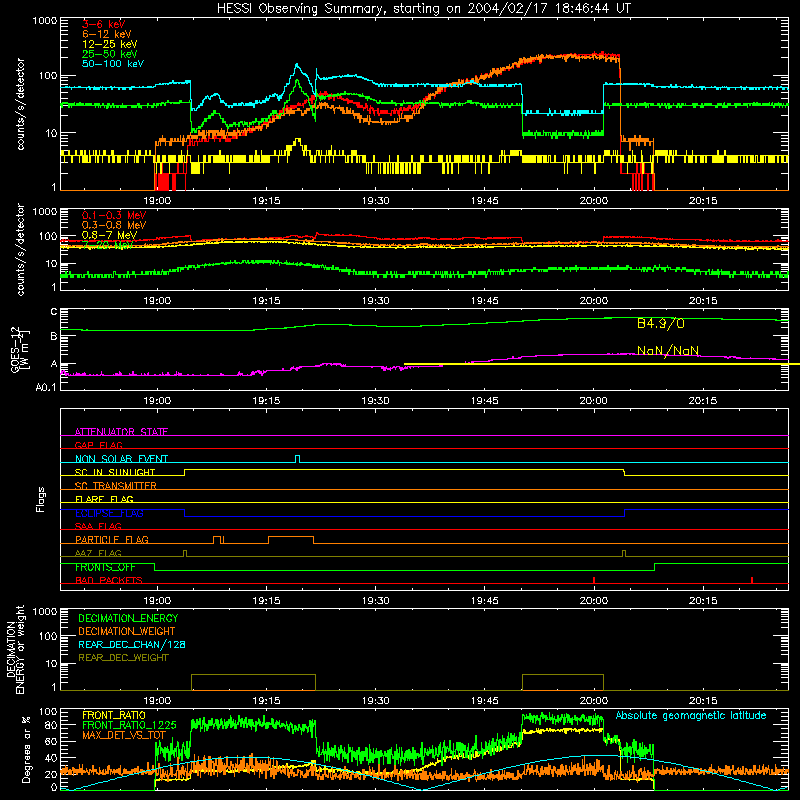Viewport: 800px width, 800px height.
Task: Select the ATTENUATOR_STATE flag label
Action: click(121, 432)
